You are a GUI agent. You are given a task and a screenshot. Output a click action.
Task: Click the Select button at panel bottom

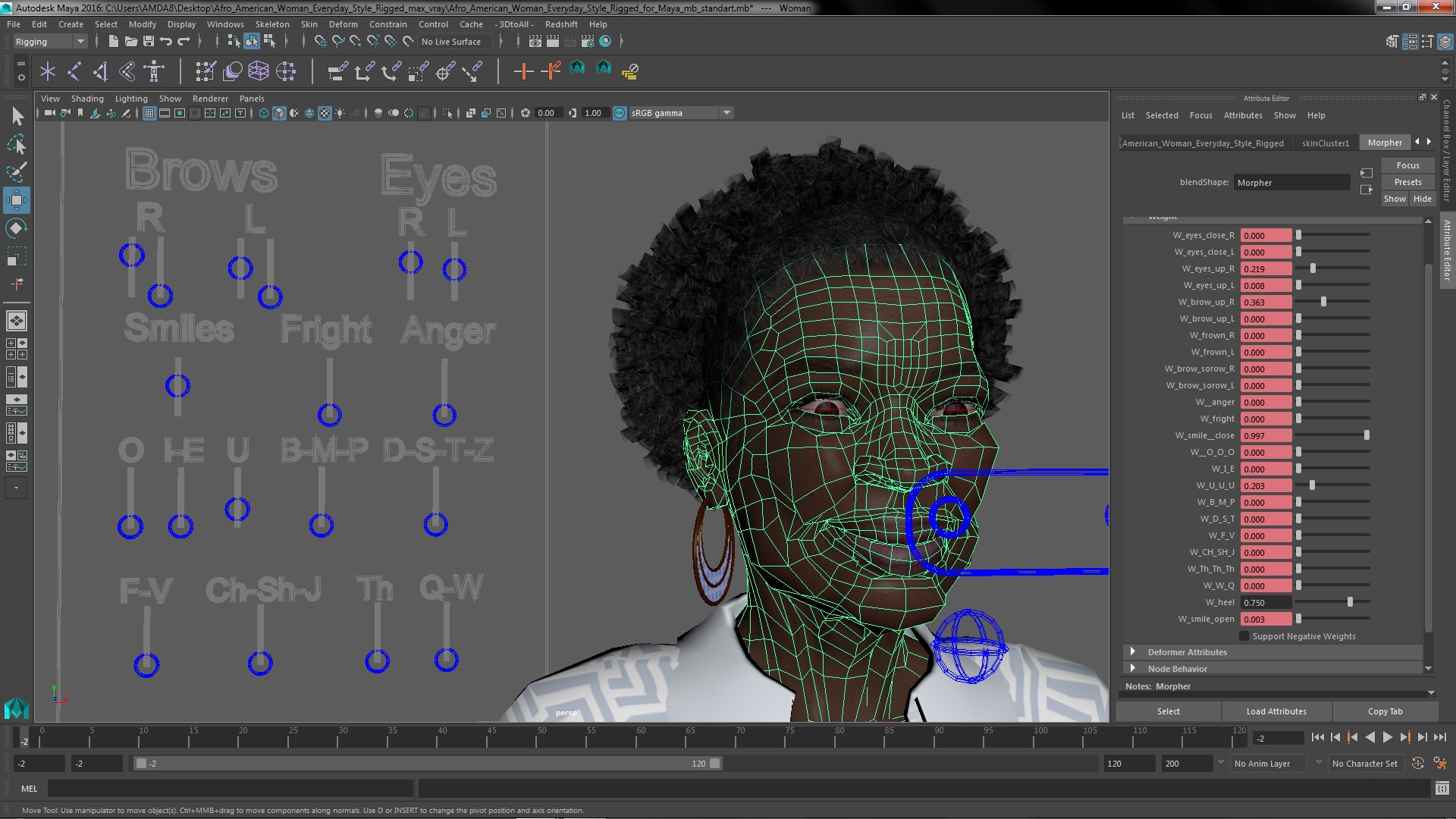coord(1168,711)
